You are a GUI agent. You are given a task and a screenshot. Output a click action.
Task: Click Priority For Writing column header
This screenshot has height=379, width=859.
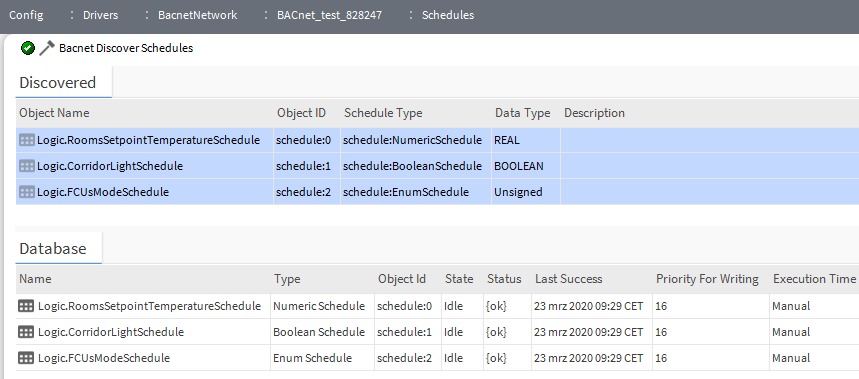tap(707, 279)
